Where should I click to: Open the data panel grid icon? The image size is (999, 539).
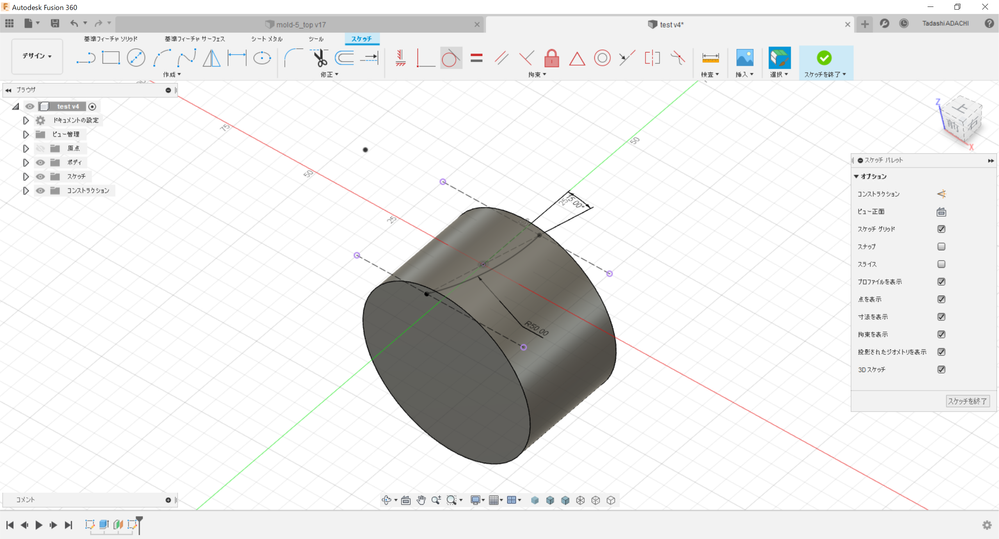9,24
